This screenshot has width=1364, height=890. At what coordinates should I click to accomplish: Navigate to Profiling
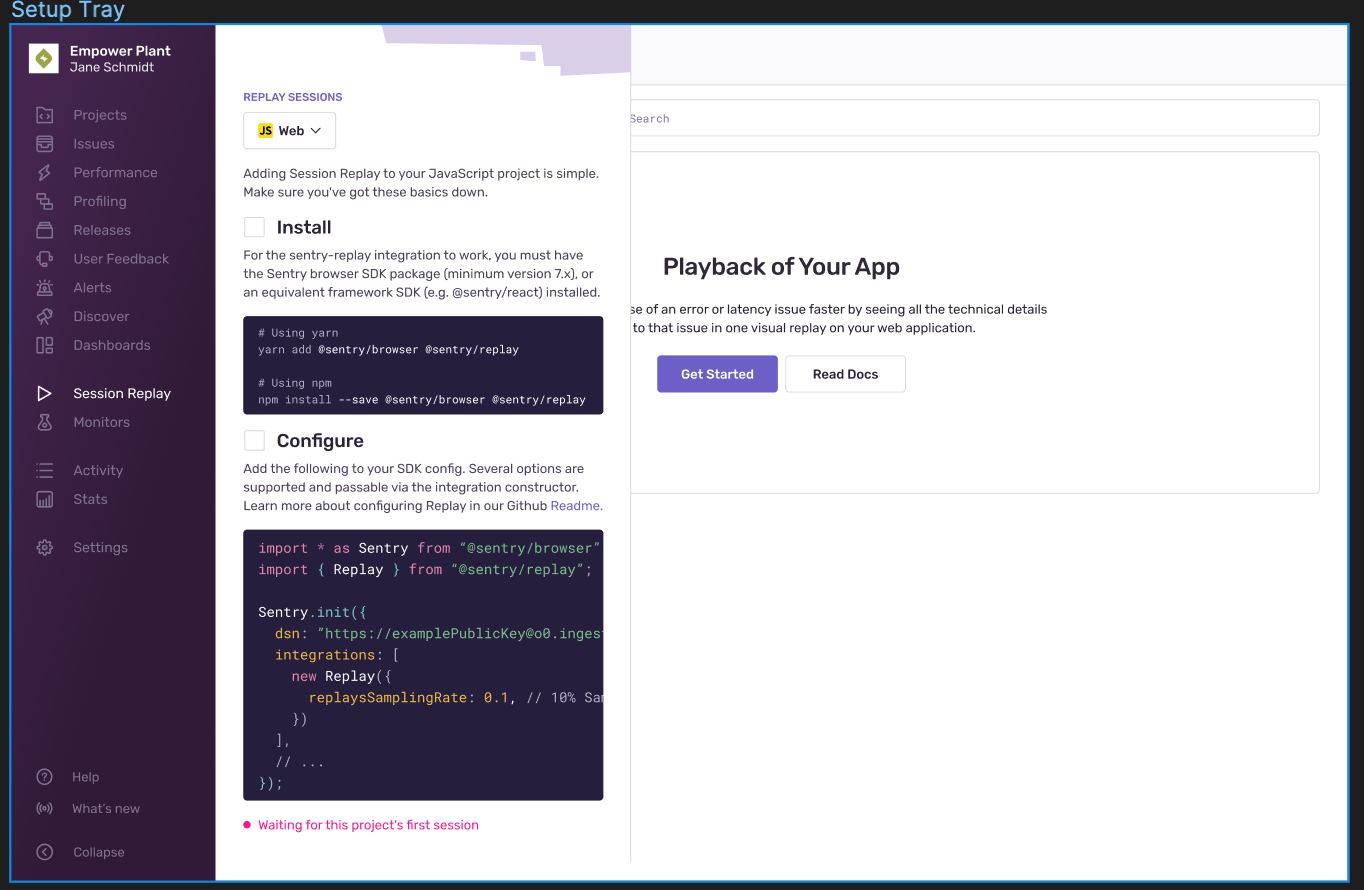coord(98,201)
